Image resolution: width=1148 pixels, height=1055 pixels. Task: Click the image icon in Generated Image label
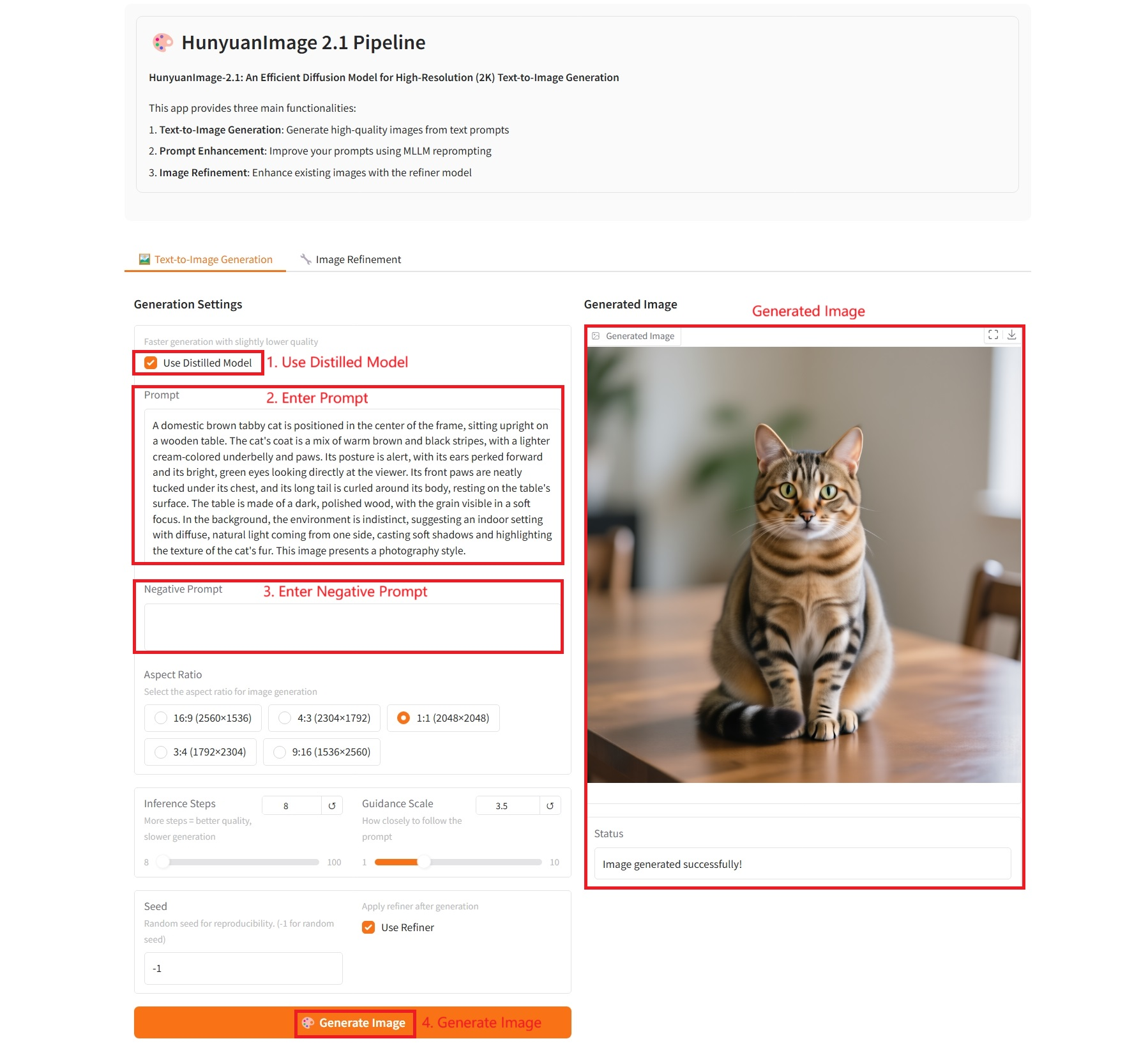pos(596,336)
